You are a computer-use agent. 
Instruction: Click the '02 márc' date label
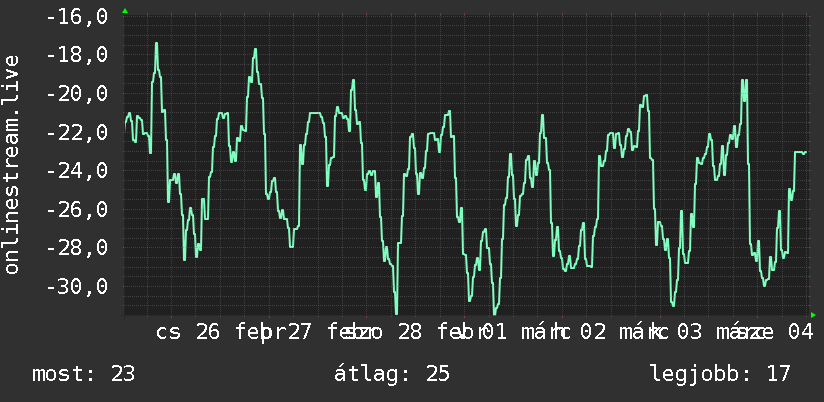(x=624, y=332)
